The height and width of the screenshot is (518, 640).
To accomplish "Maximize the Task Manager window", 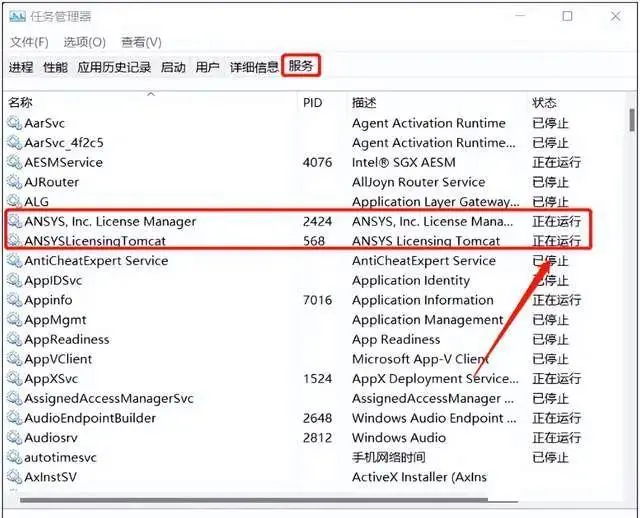I will click(567, 16).
